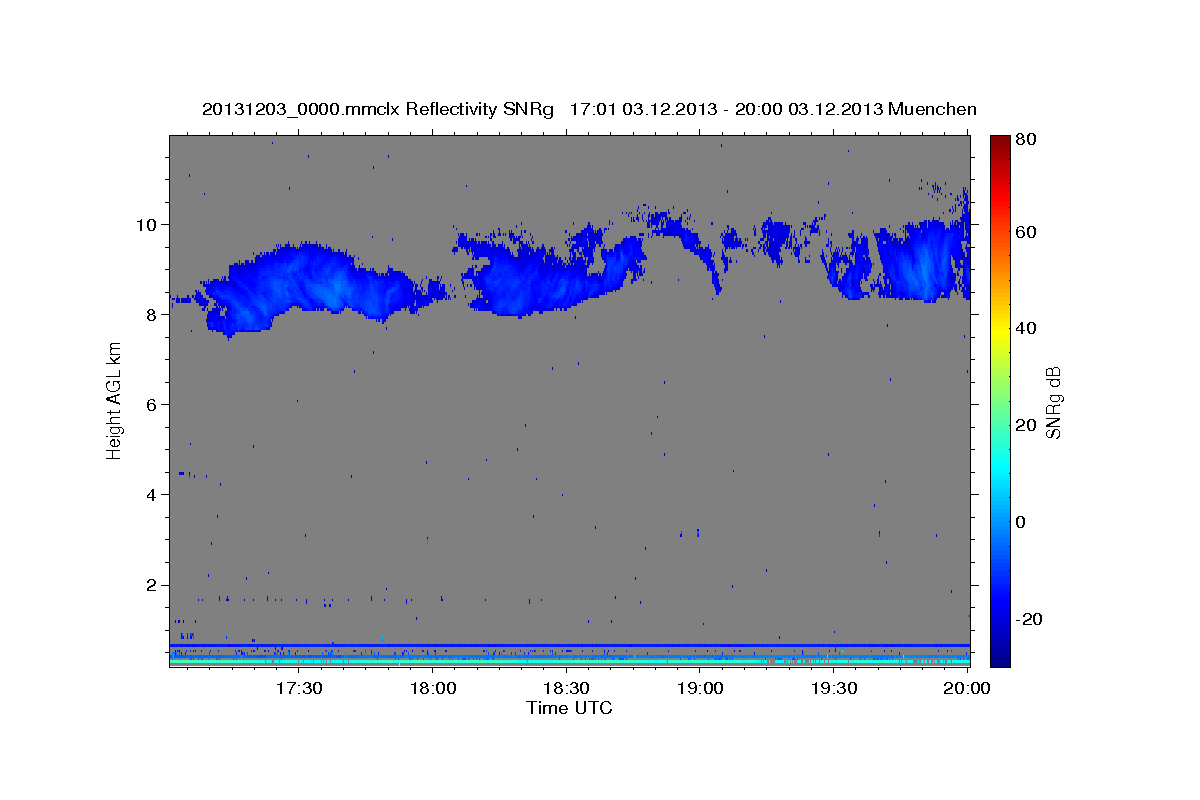
Task: Click the colorbar value 80
Action: [x=1025, y=140]
